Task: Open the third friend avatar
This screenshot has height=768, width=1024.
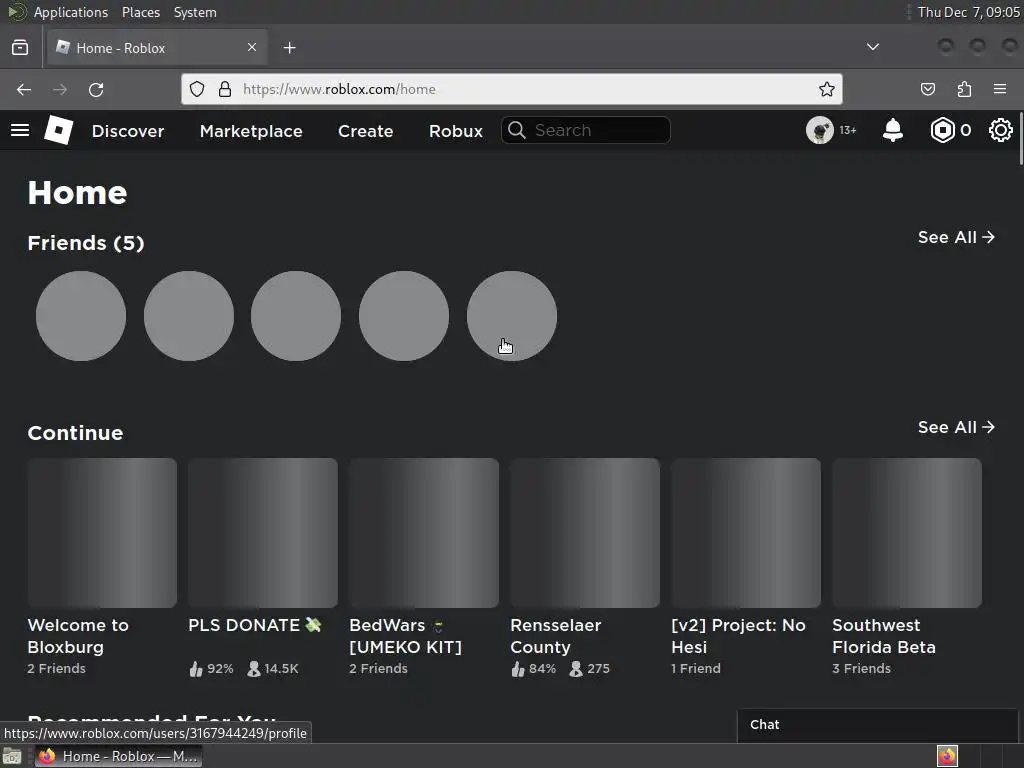Action: click(x=296, y=316)
